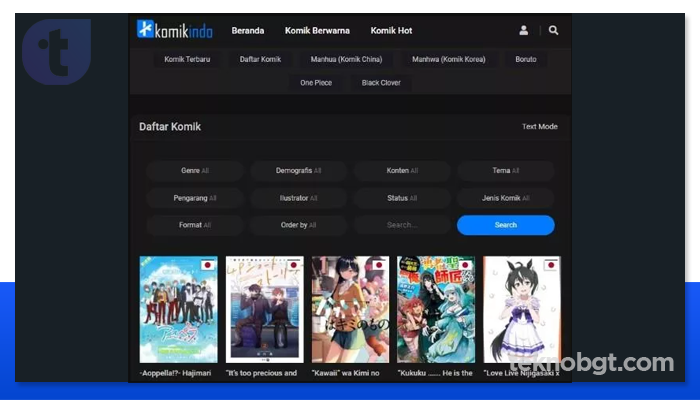The image size is (700, 400).
Task: Expand the Demografis filter dropdown
Action: coord(298,171)
